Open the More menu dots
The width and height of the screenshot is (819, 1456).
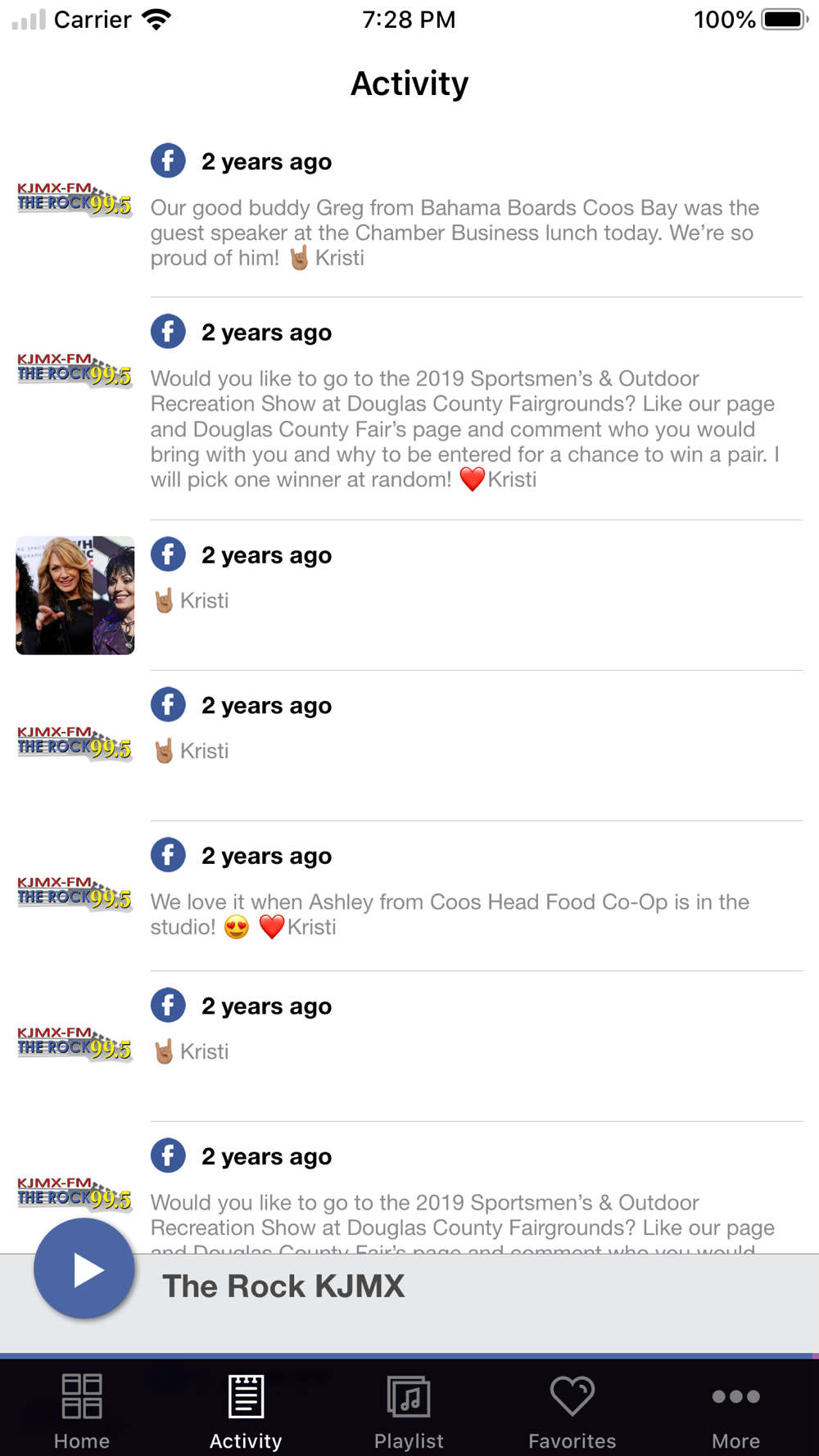point(735,1410)
